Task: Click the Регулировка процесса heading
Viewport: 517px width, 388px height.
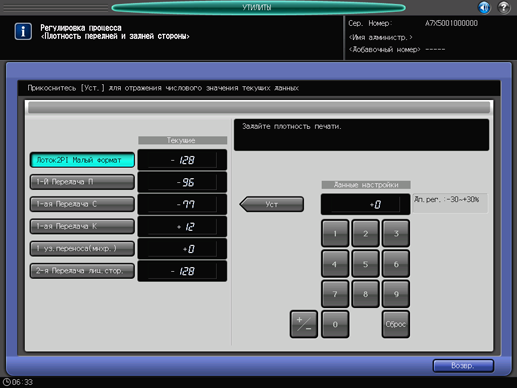Action: (x=81, y=28)
